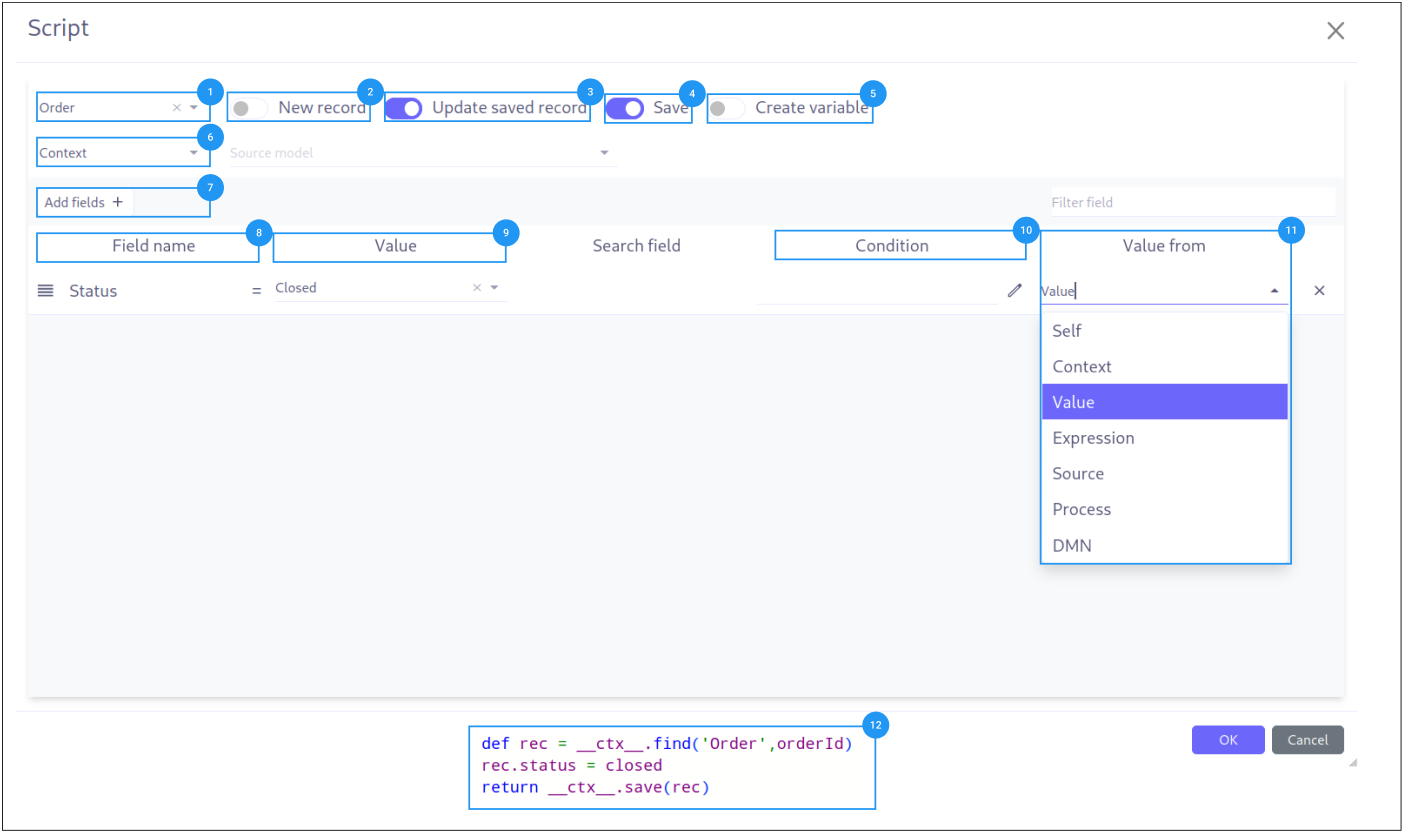Click the Cancel button

(x=1307, y=739)
